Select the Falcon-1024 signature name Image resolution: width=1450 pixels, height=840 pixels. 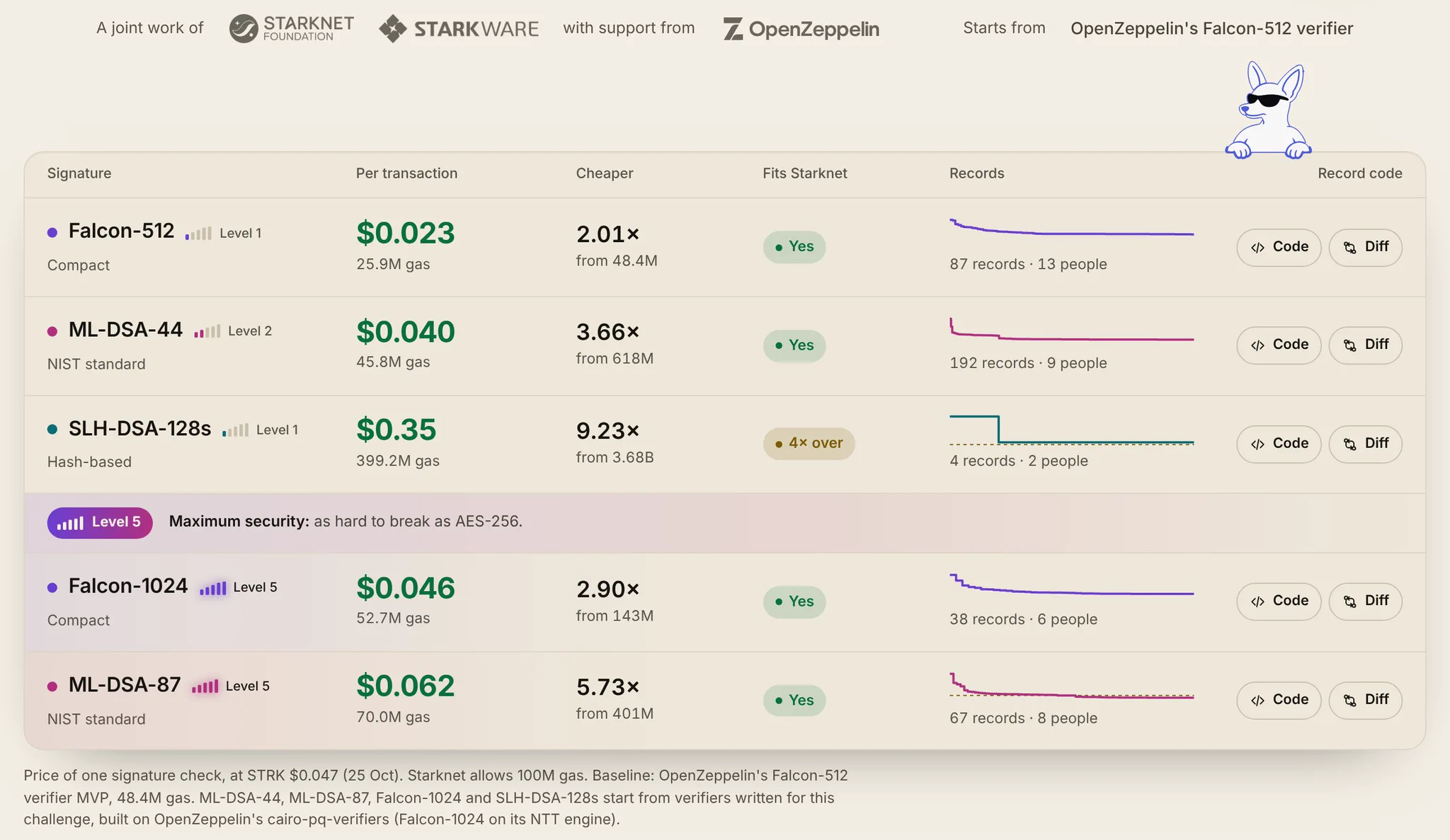pyautogui.click(x=128, y=586)
